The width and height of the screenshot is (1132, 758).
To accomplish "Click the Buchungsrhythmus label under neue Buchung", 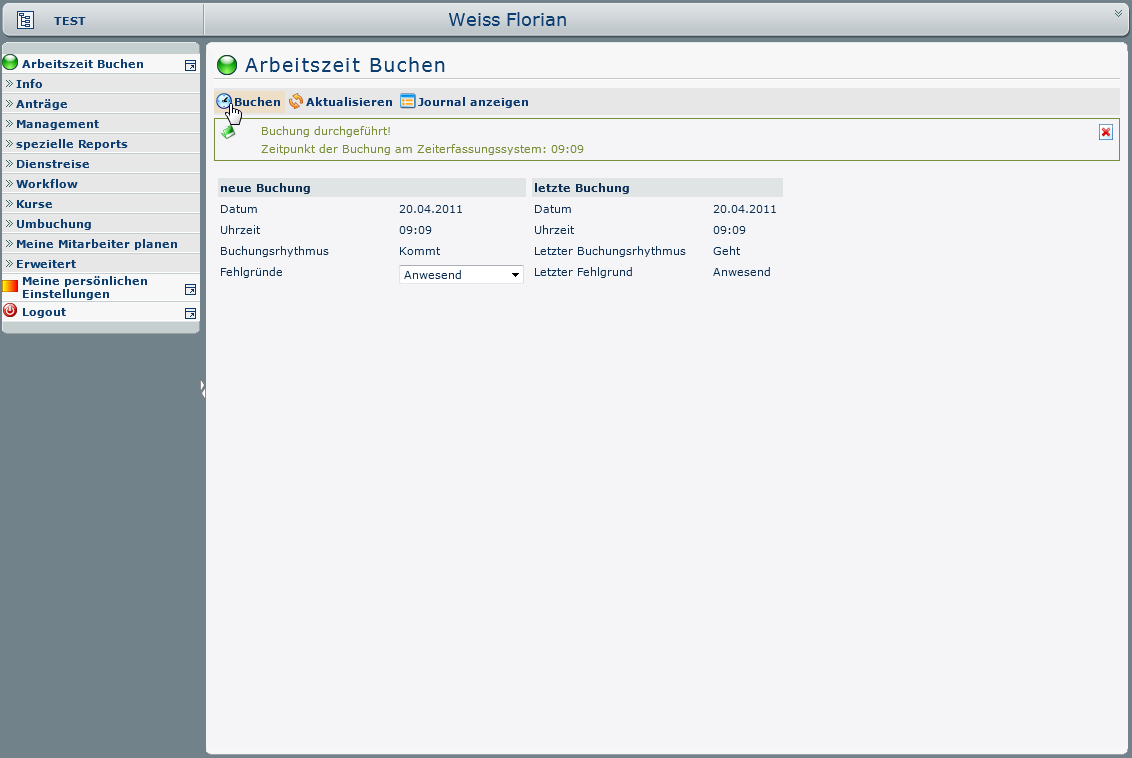I will pos(274,251).
